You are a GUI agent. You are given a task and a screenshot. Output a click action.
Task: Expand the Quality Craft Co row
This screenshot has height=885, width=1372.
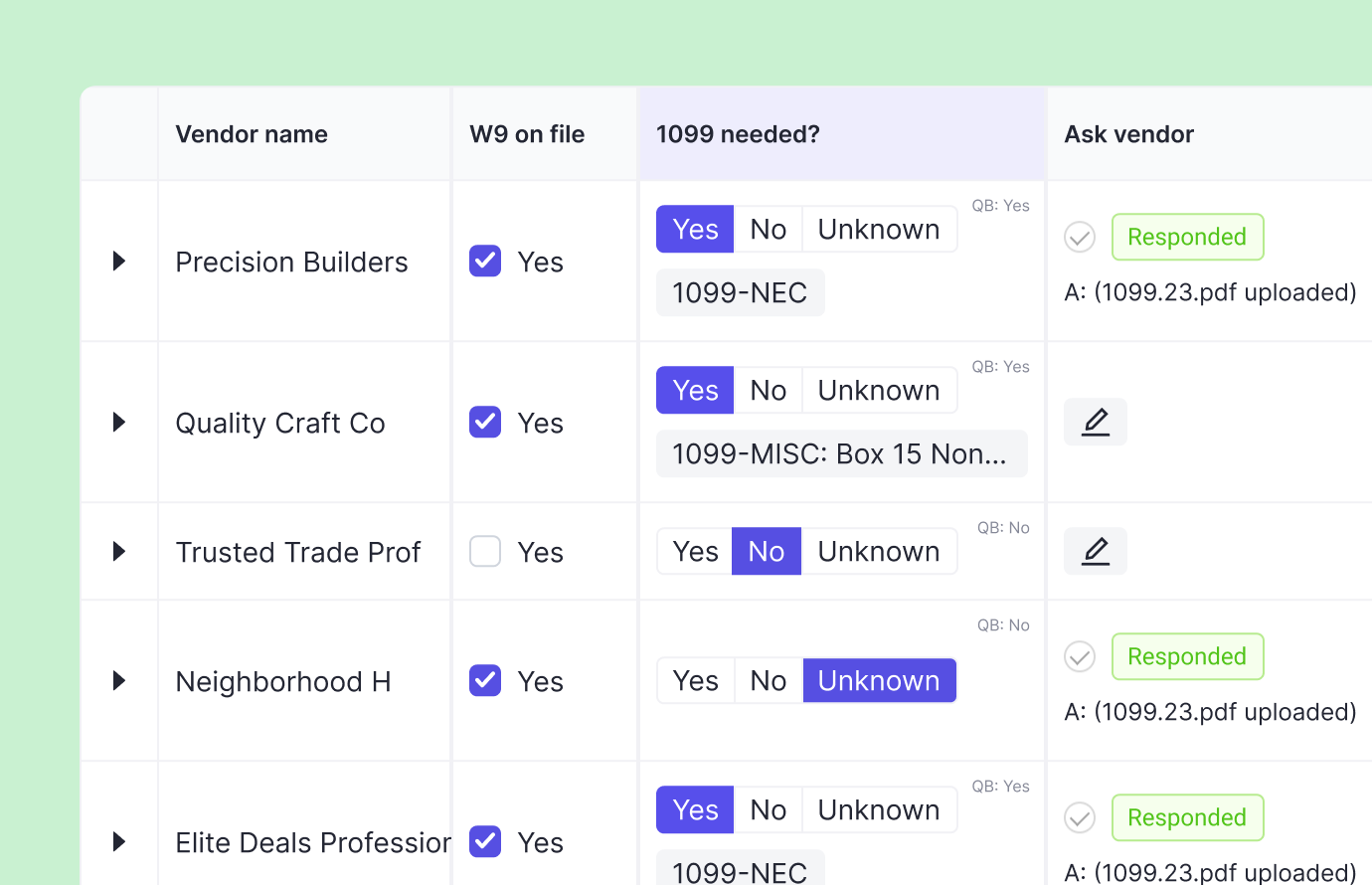pyautogui.click(x=118, y=422)
